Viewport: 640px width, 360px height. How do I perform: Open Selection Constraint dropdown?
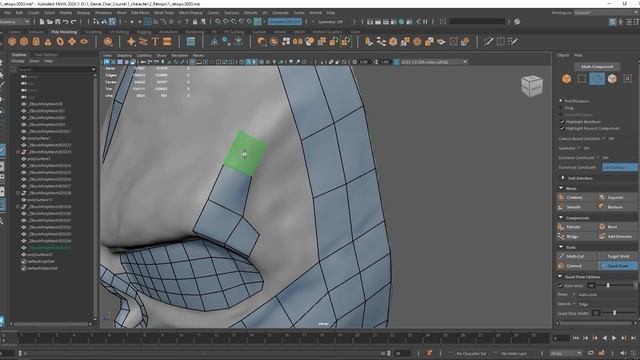598,158
